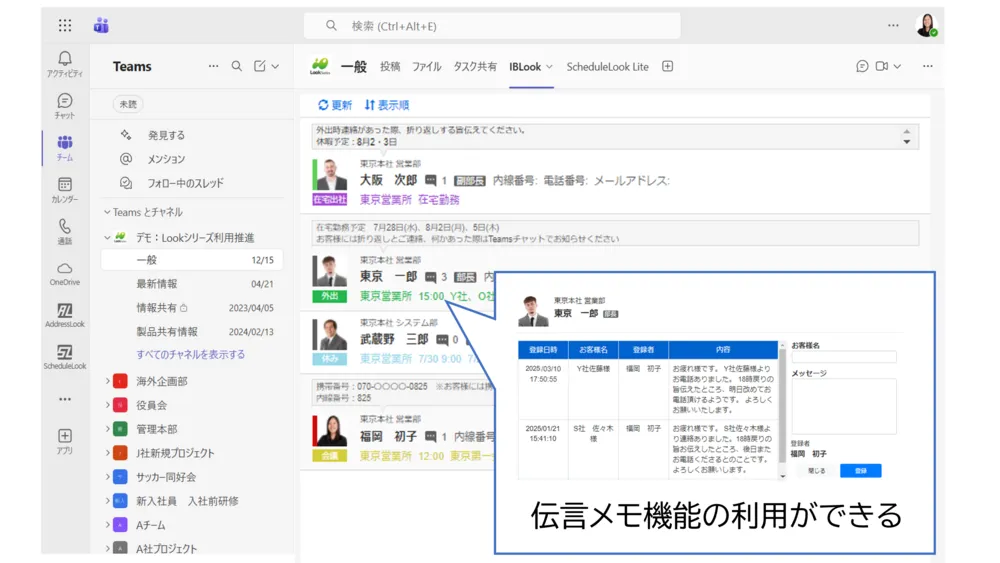Expand the サッカー同好会 team
This screenshot has height=563, width=1000.
107,477
